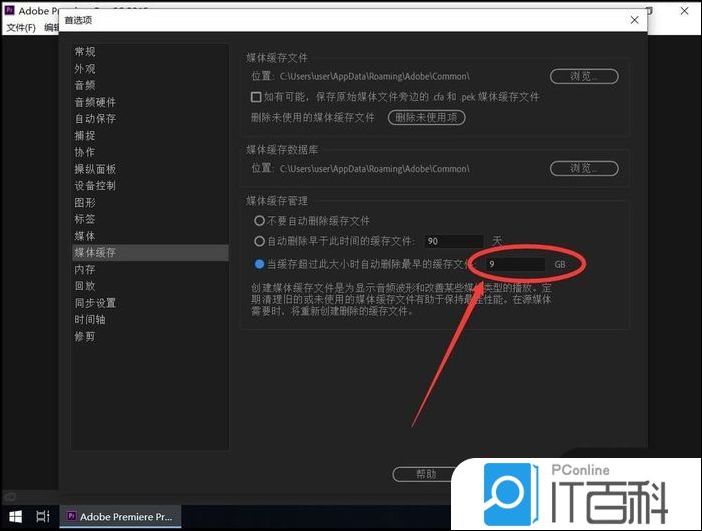This screenshot has height=531, width=702.
Task: Open 回放 preferences category
Action: [x=85, y=286]
